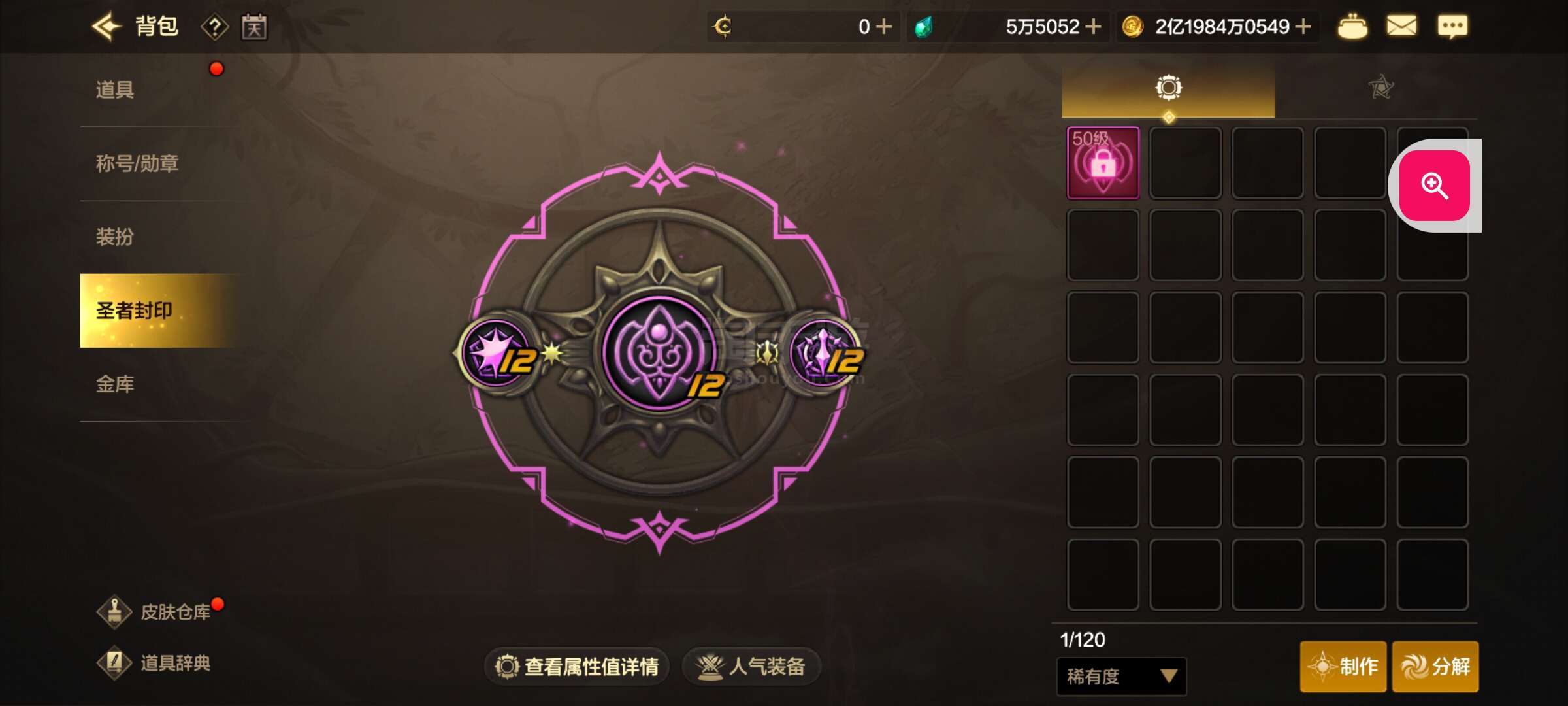This screenshot has width=1568, height=706.
Task: Select the left star-shaped seal slot
Action: click(498, 354)
